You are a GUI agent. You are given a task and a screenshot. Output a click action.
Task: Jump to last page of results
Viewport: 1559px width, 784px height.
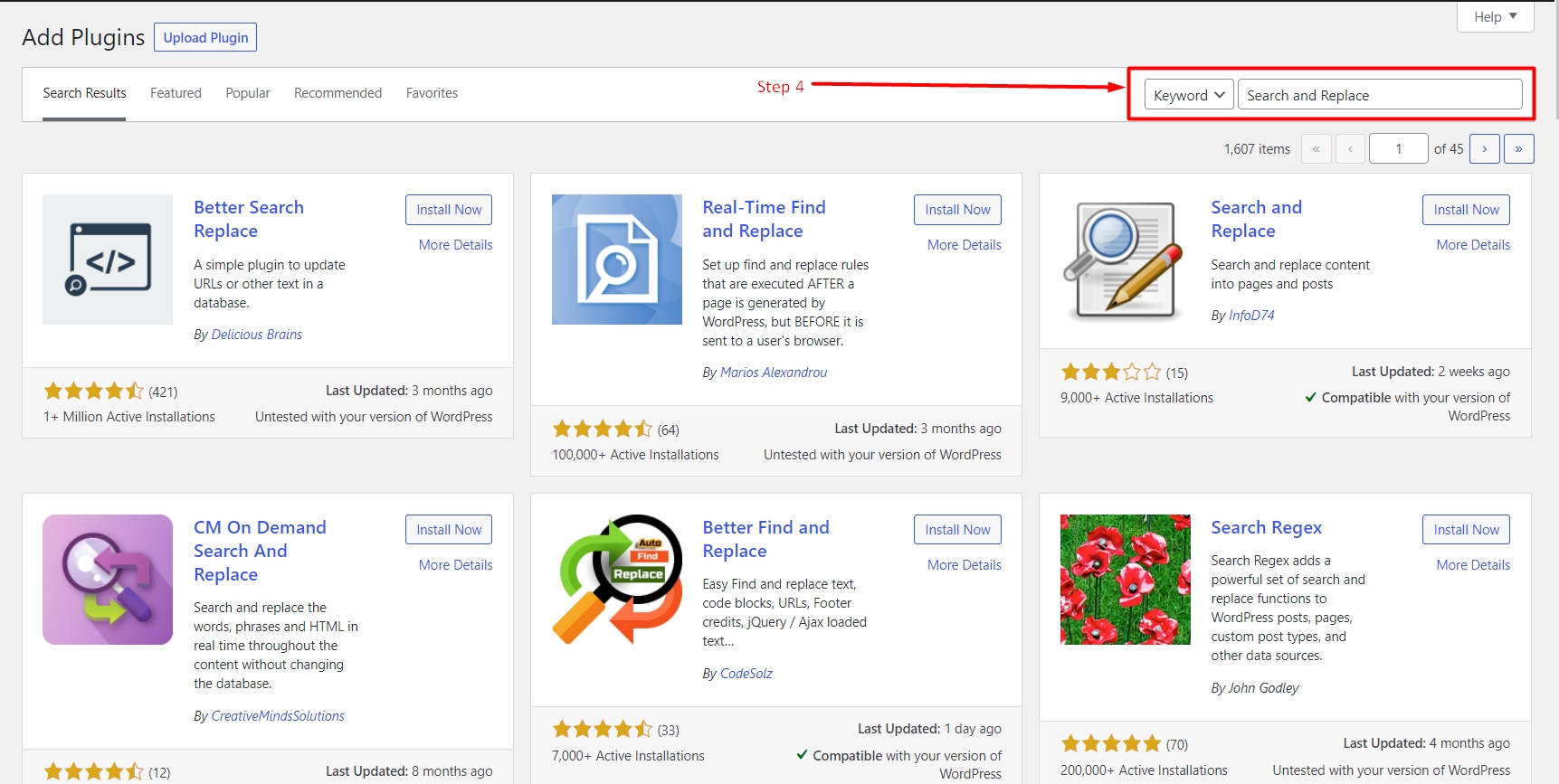pos(1519,148)
